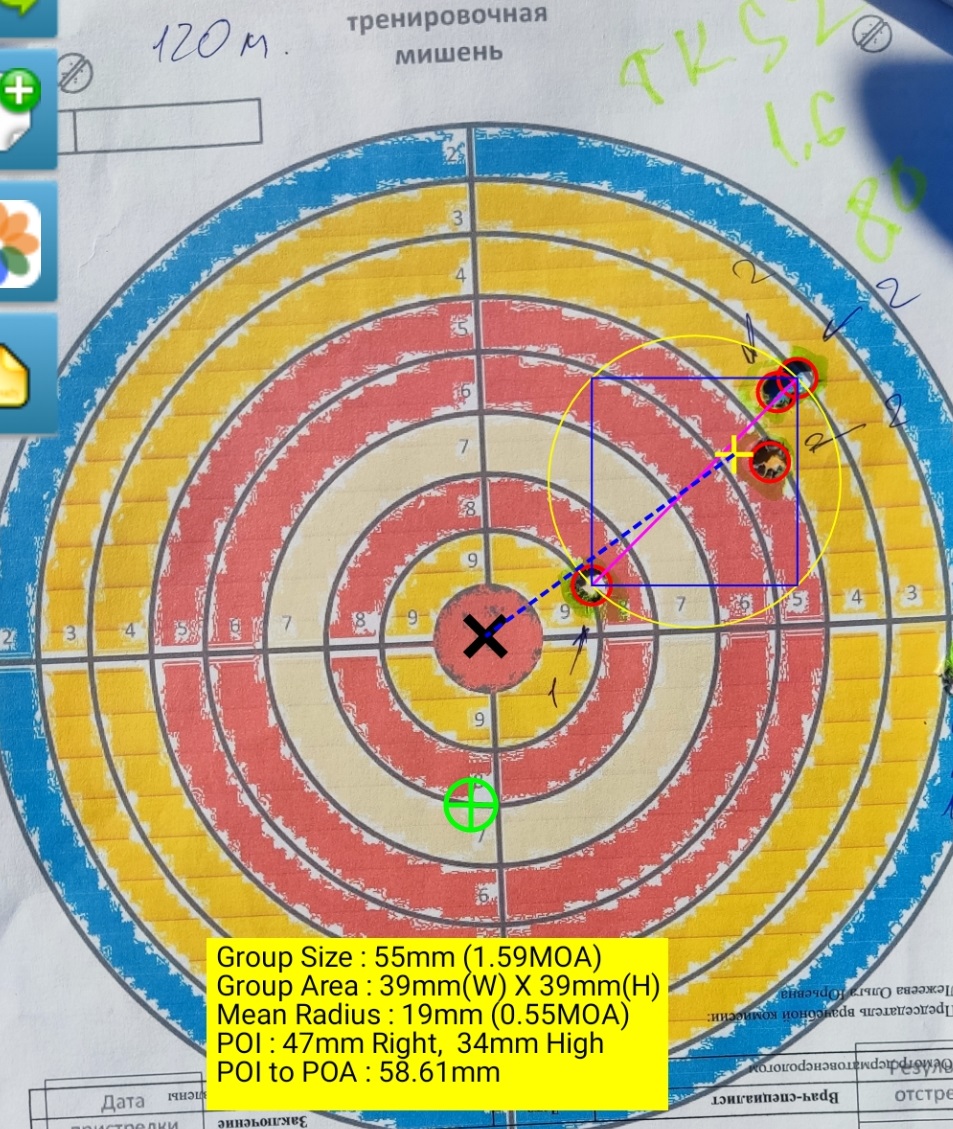The image size is (953, 1129).
Task: Select the shot marker beside the yellow cross
Action: coord(771,460)
